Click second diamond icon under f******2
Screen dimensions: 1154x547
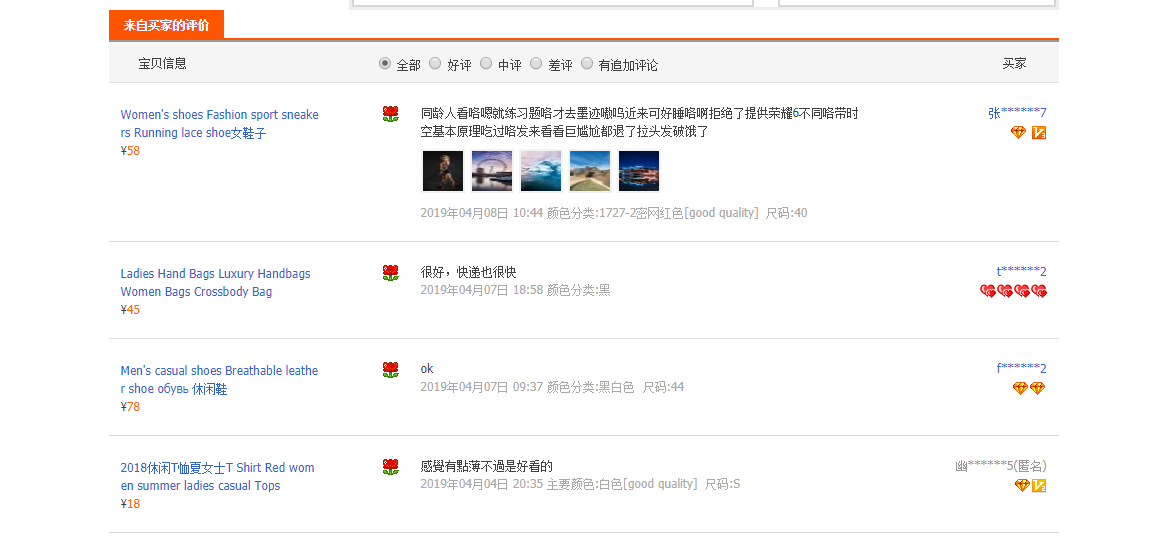pyautogui.click(x=1038, y=388)
